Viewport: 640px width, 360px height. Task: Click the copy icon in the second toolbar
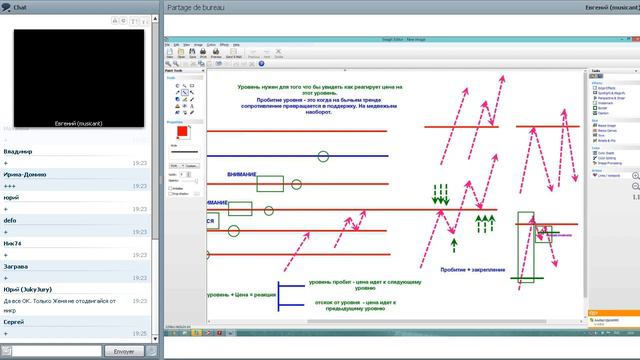[201, 64]
